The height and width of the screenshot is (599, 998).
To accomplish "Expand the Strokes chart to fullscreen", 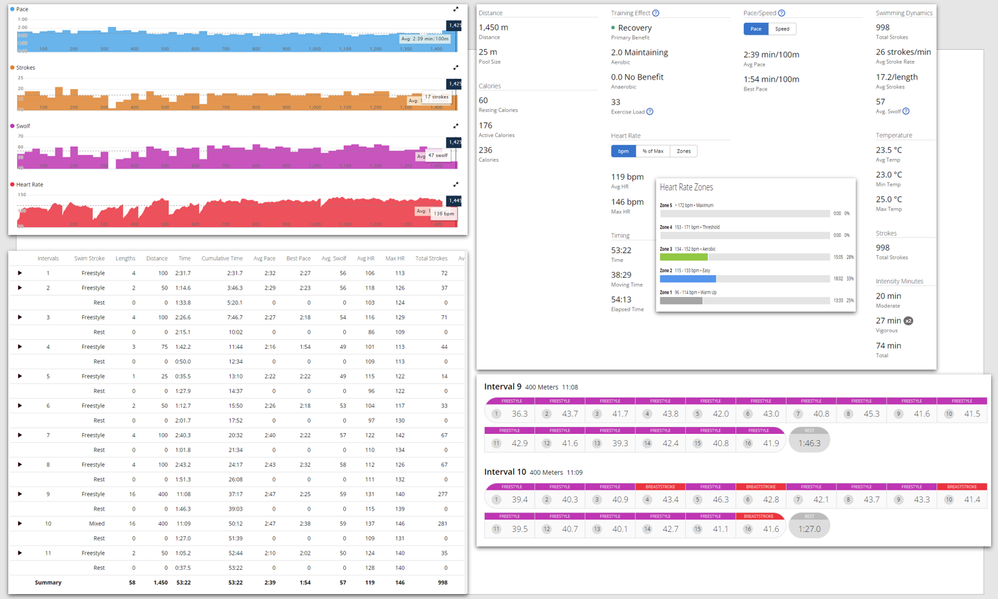I will pyautogui.click(x=456, y=67).
